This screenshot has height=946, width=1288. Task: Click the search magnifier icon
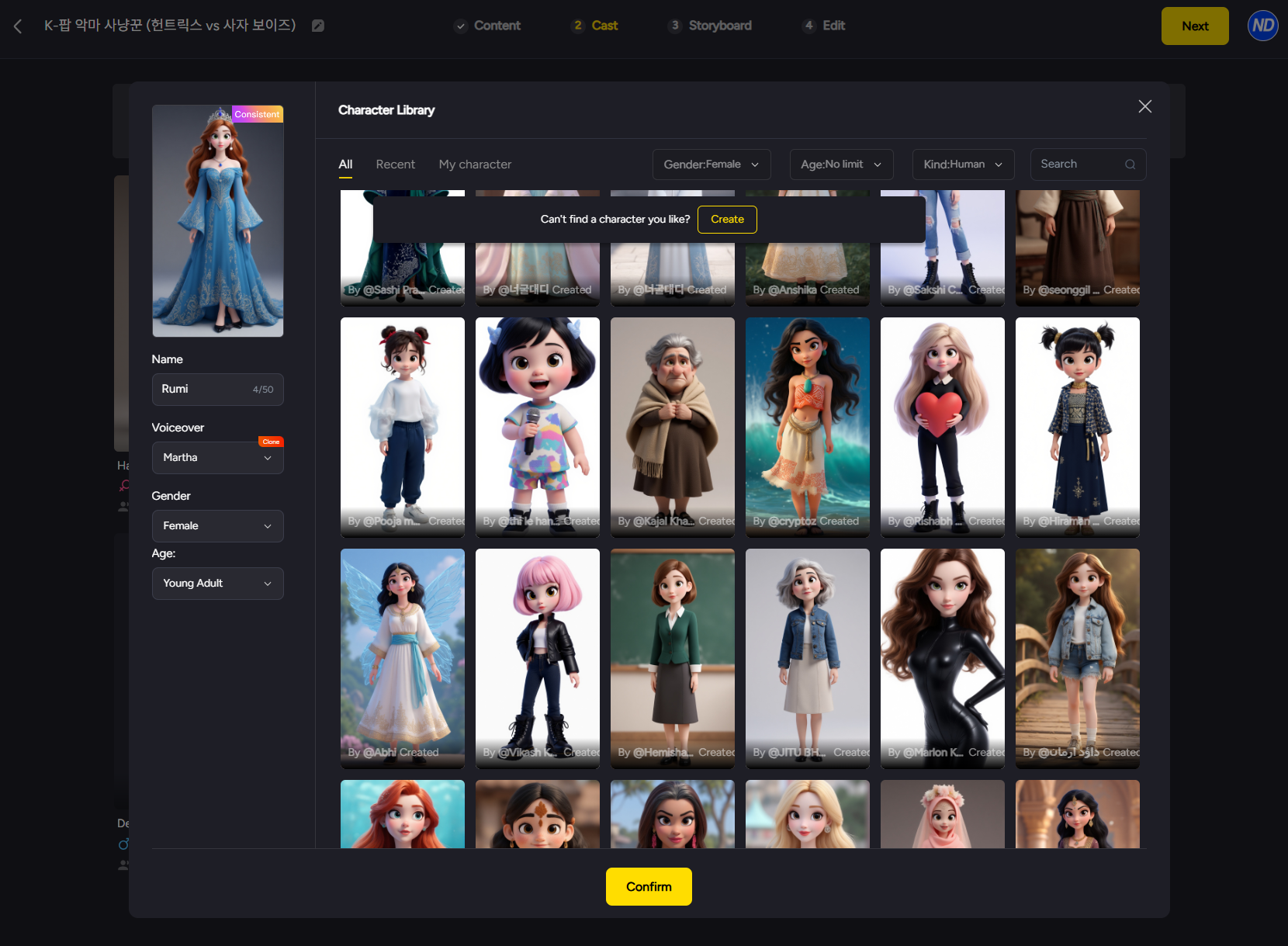(x=1130, y=165)
